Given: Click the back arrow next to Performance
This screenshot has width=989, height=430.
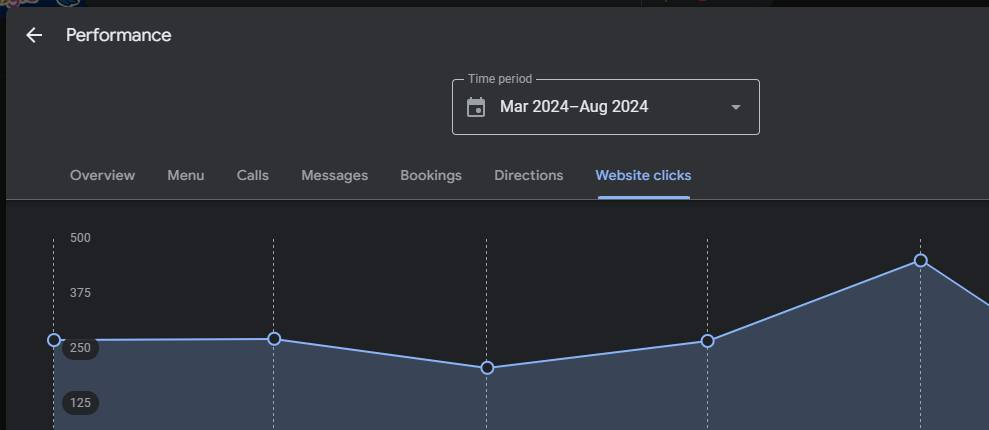Looking at the screenshot, I should coord(34,35).
